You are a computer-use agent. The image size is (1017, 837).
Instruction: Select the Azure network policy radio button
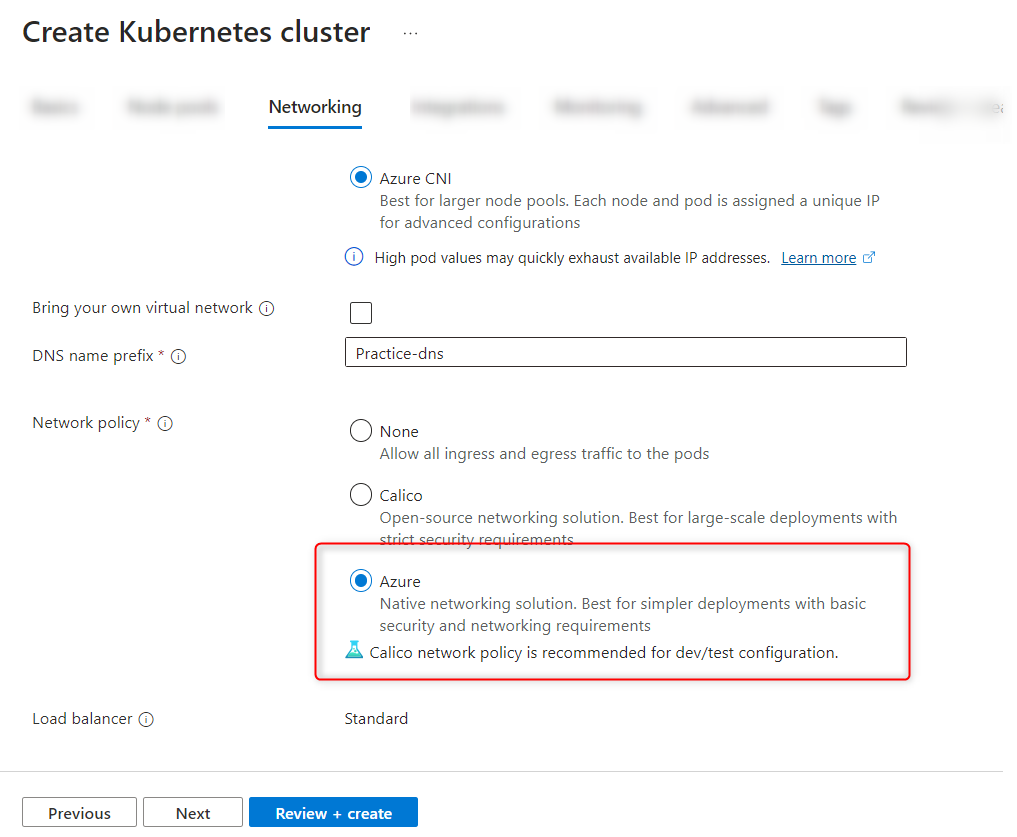click(361, 581)
